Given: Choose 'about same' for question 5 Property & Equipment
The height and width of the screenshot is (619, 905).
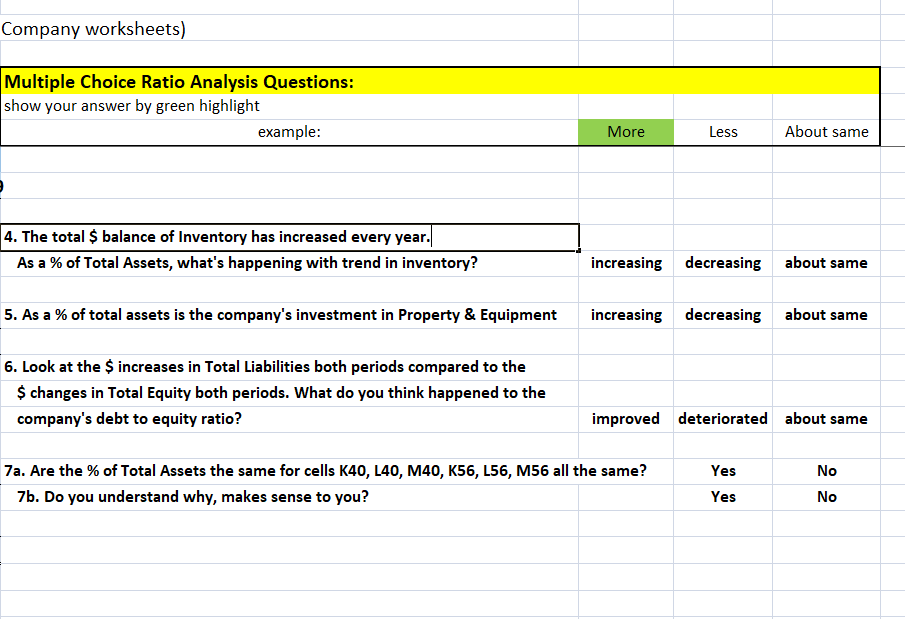Looking at the screenshot, I should point(826,315).
